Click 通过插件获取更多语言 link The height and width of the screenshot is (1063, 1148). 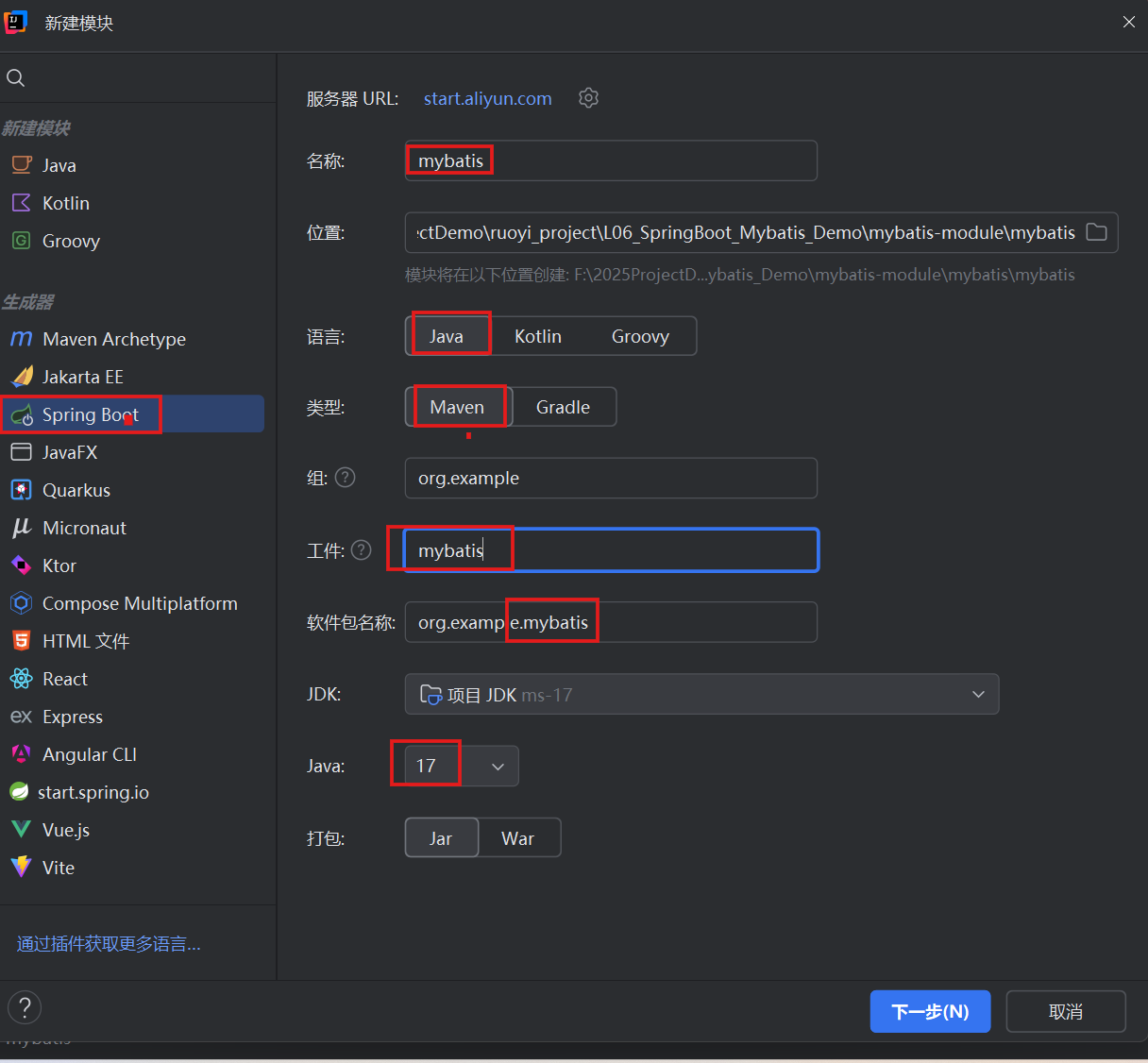point(109,943)
